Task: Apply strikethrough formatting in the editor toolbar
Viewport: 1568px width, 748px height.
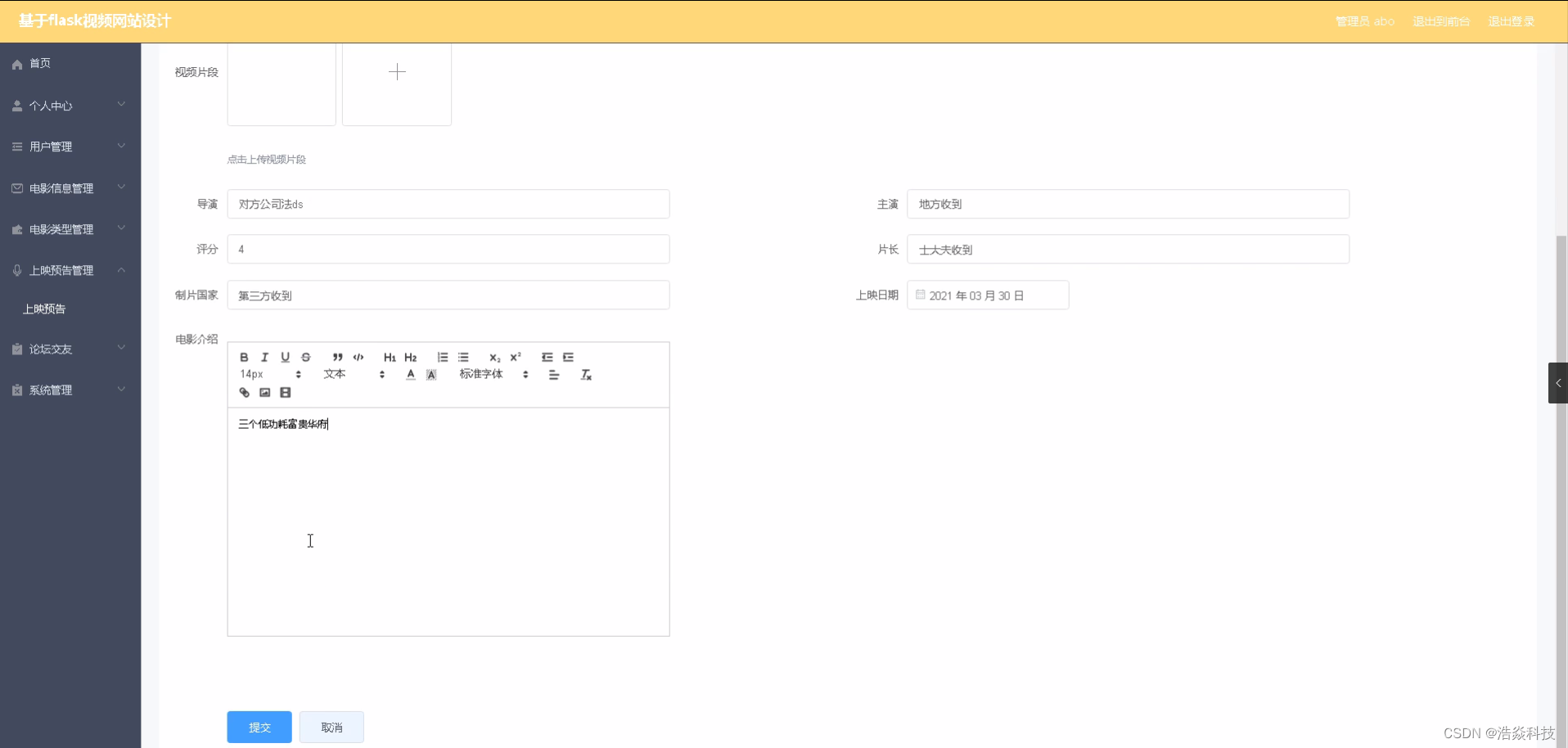Action: [305, 357]
